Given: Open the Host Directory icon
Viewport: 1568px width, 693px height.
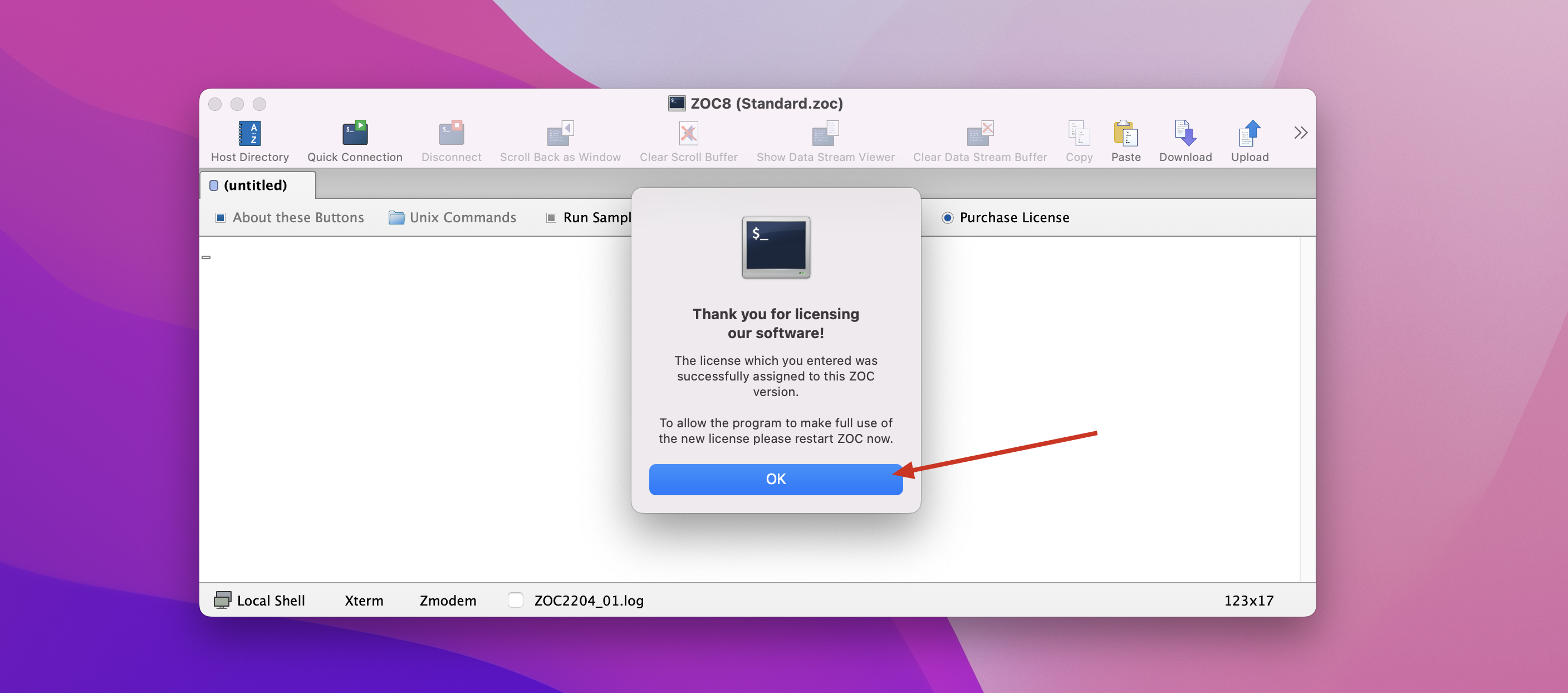Looking at the screenshot, I should pos(249,133).
